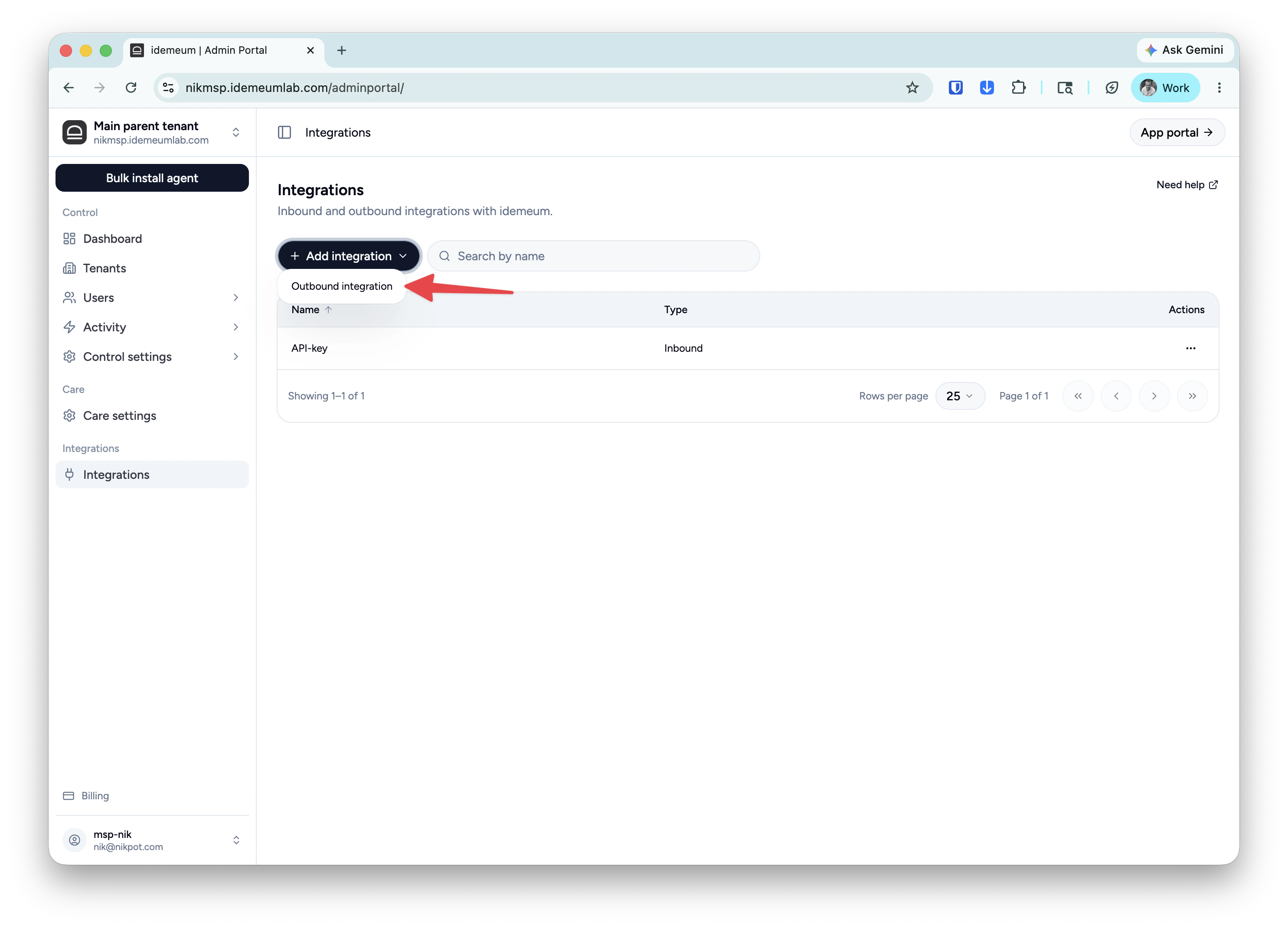Click Bulk install agent button
1288x929 pixels.
(x=152, y=178)
